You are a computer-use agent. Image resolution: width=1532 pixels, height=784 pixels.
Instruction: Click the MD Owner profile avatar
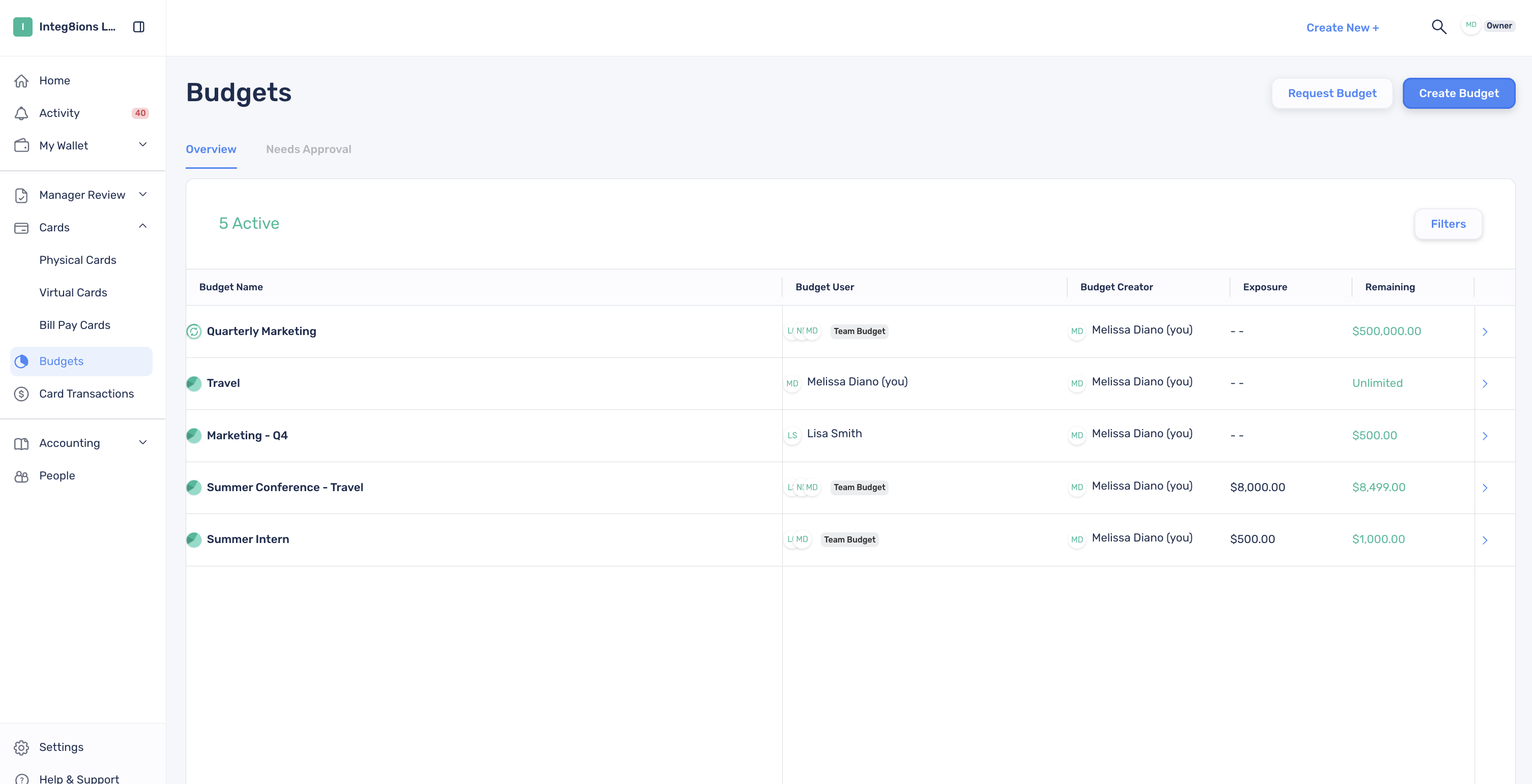point(1471,25)
